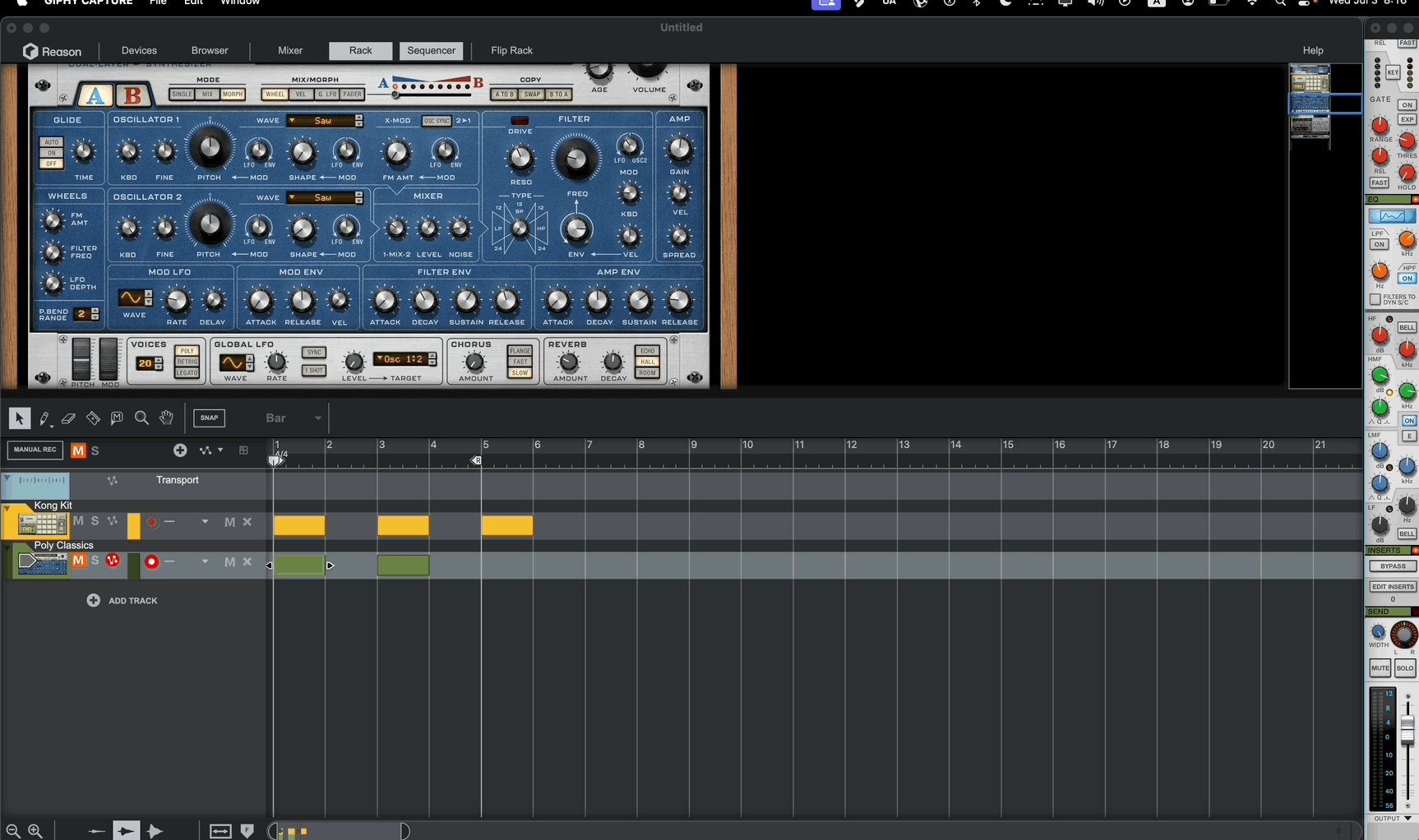Open the Edit menu
The width and height of the screenshot is (1419, 840).
pyautogui.click(x=193, y=3)
